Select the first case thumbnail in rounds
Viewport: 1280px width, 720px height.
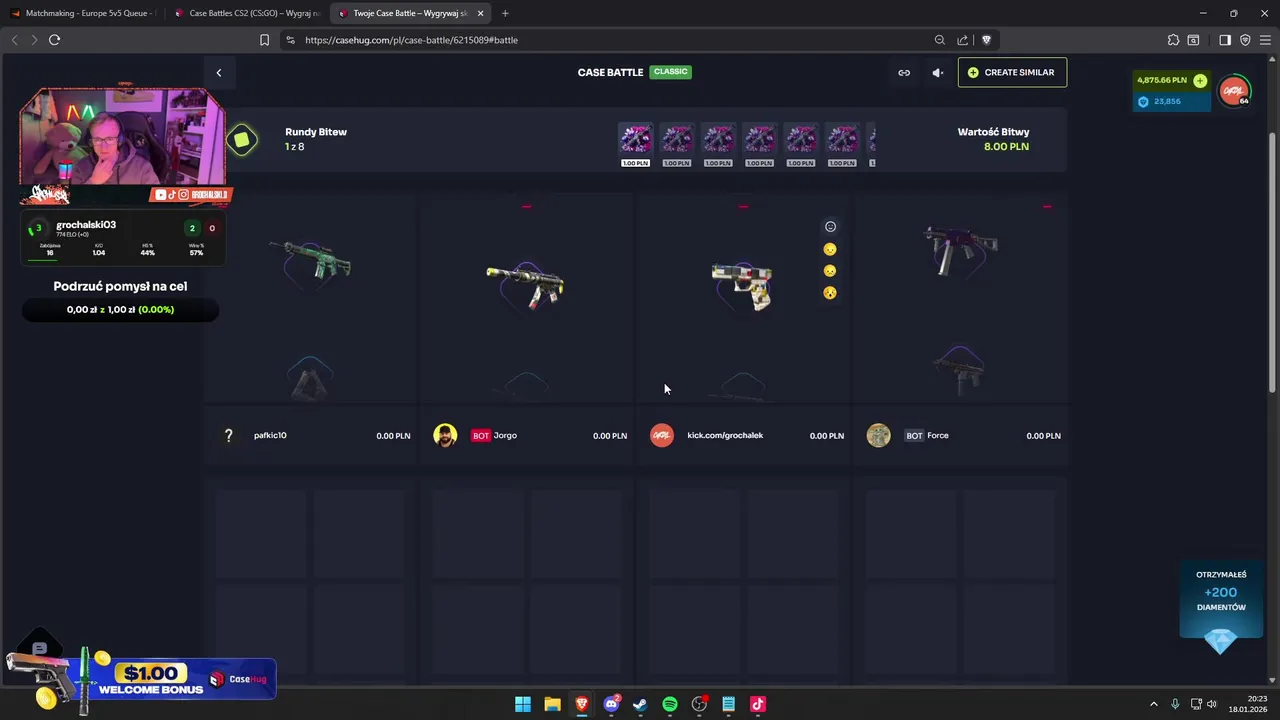635,144
